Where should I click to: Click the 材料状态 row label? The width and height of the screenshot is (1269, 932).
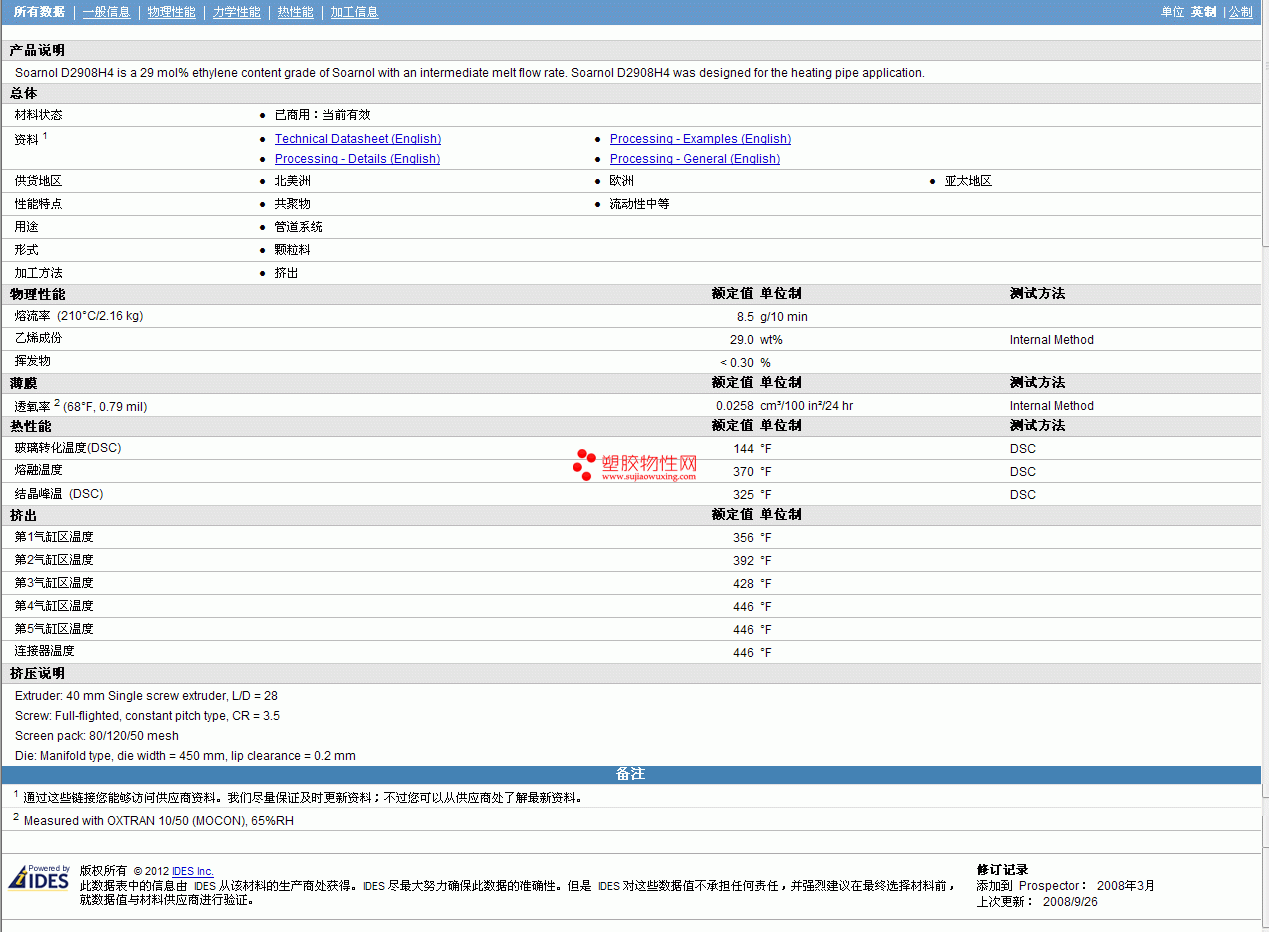pos(38,115)
